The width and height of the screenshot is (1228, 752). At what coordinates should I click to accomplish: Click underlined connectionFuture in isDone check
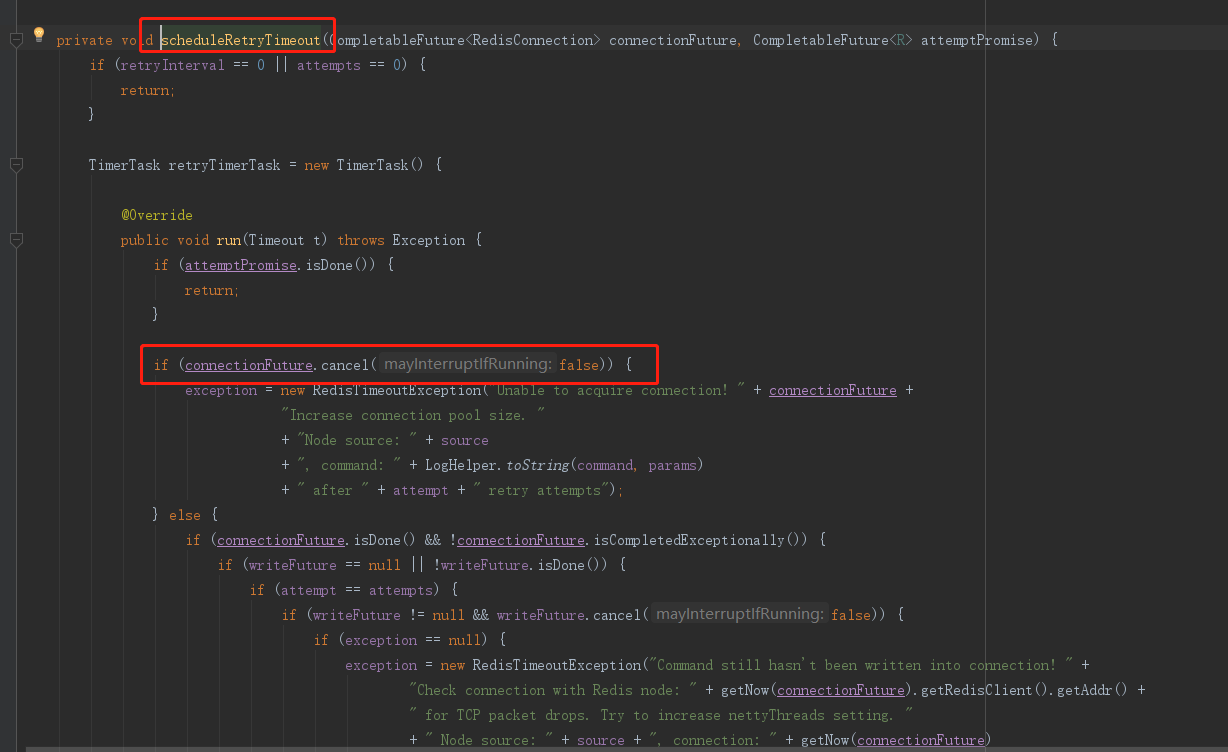[x=280, y=539]
